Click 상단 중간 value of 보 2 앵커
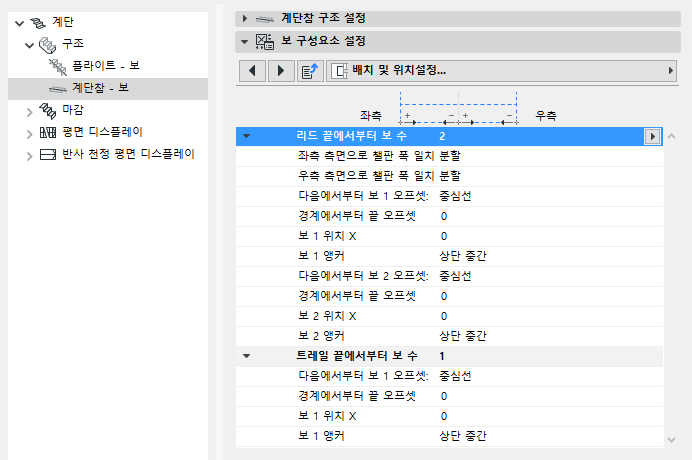This screenshot has width=692, height=460. 463,336
